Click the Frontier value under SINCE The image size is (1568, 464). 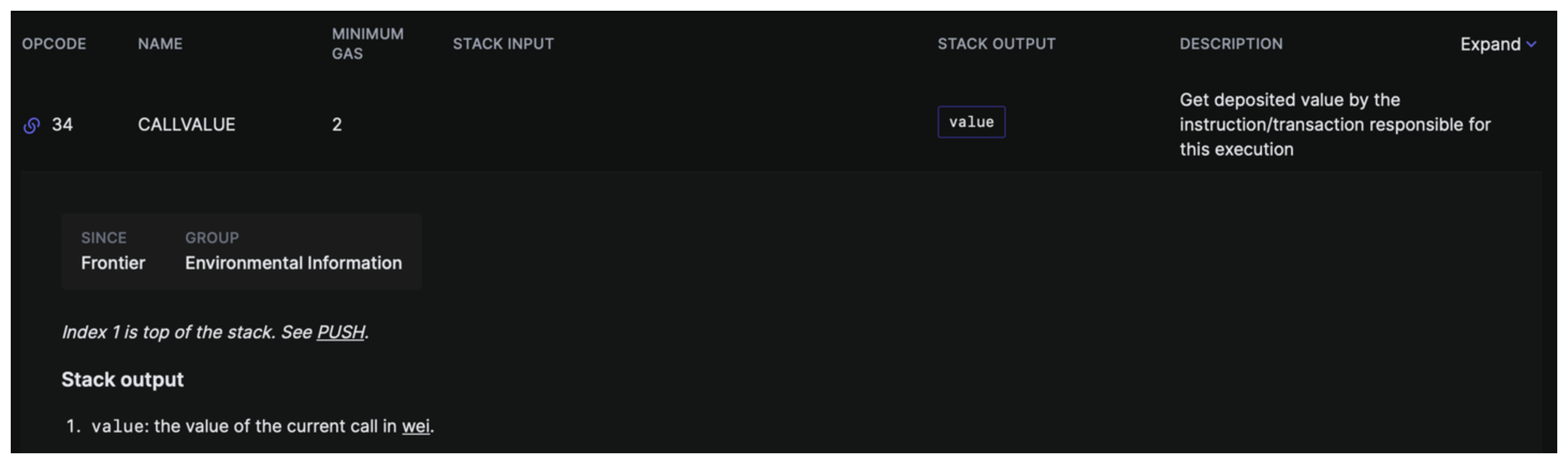113,263
